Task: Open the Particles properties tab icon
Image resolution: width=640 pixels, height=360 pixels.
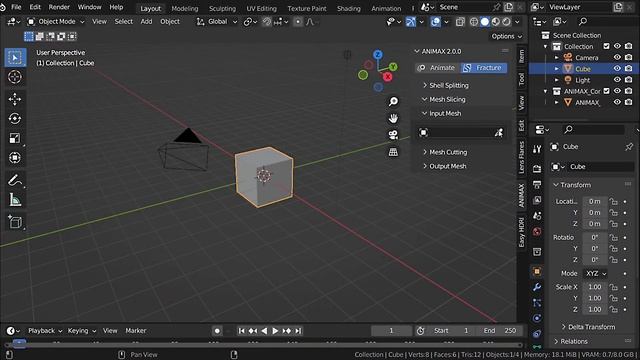Action: pos(537,303)
